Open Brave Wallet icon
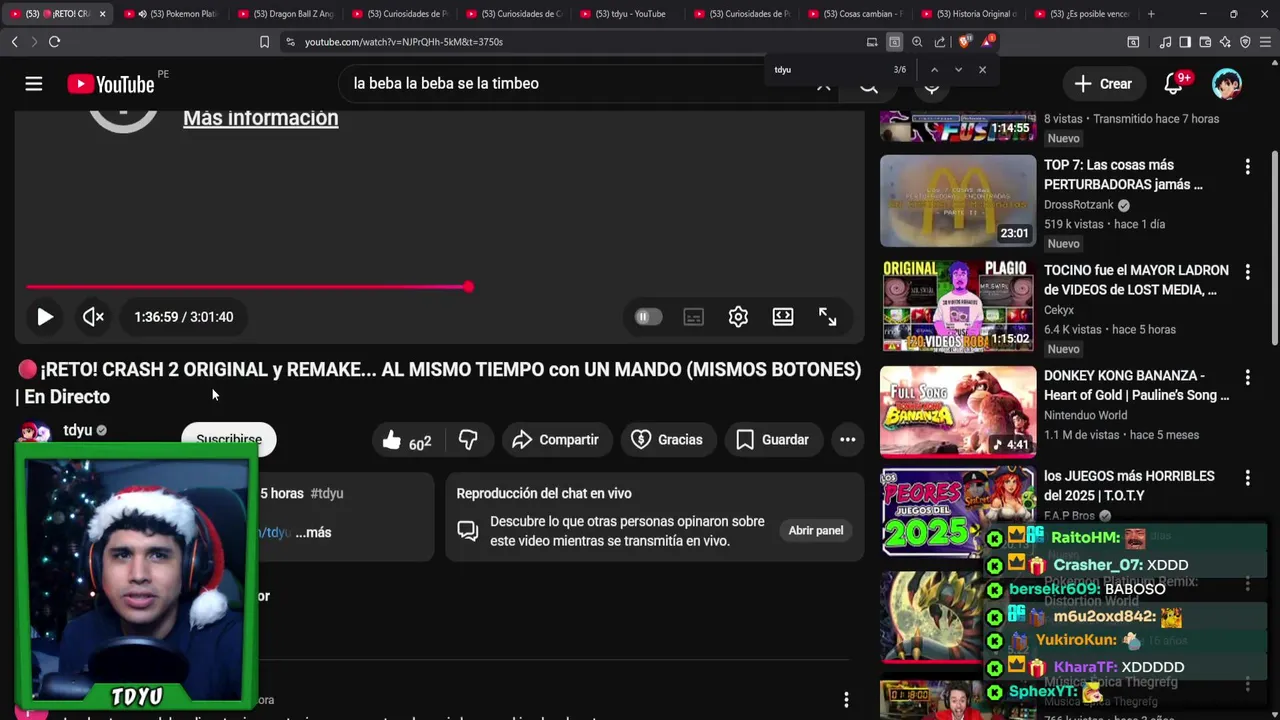Screen dimensions: 1280x720 (1205, 42)
